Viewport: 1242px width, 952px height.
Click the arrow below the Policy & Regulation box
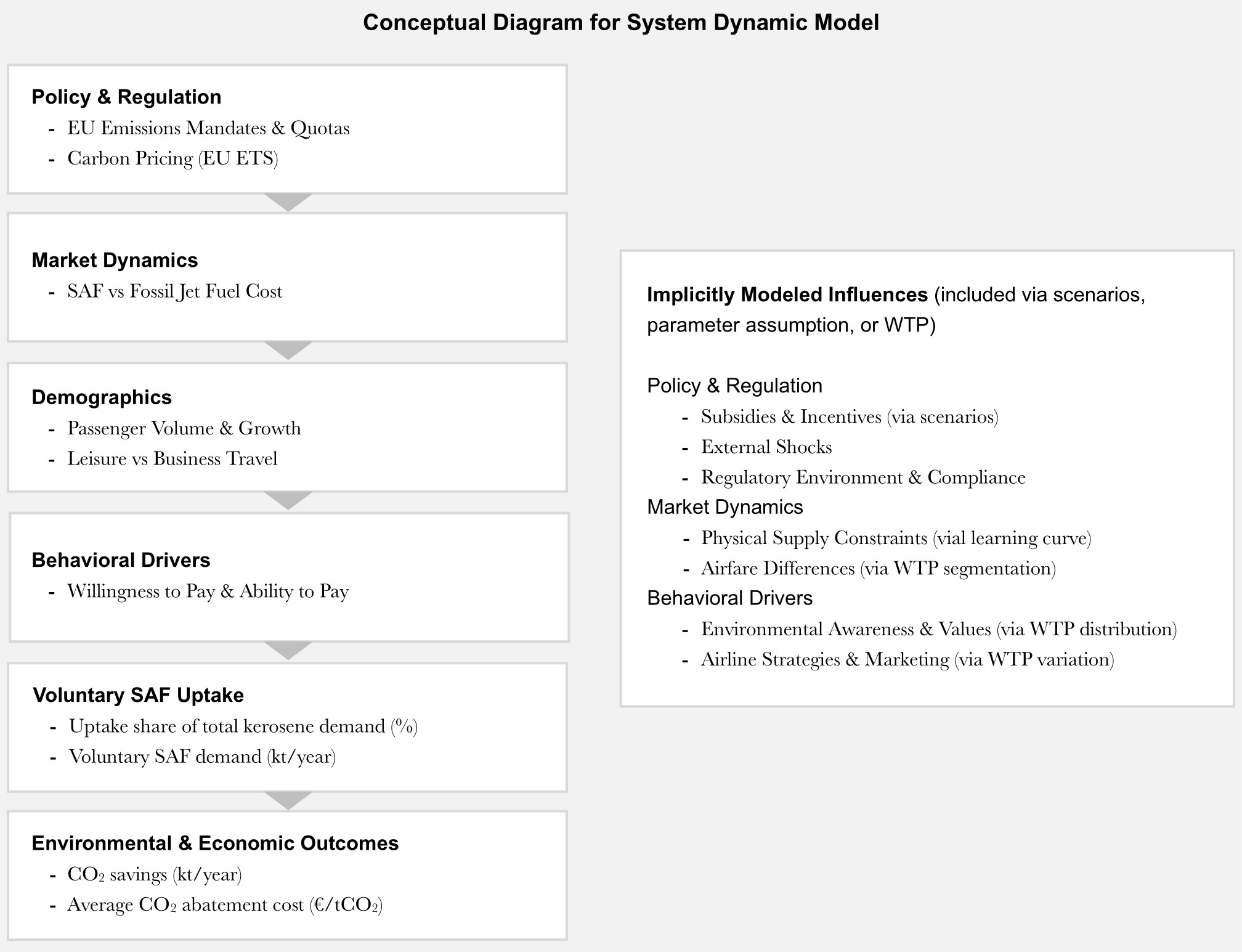[x=288, y=201]
